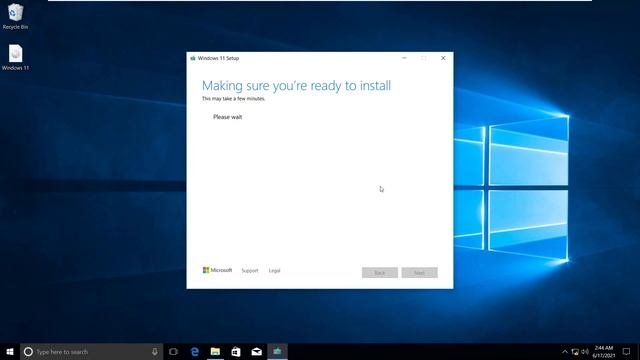Click the 'Please wait' status text
Screen dimensions: 640x360
pyautogui.click(x=227, y=117)
